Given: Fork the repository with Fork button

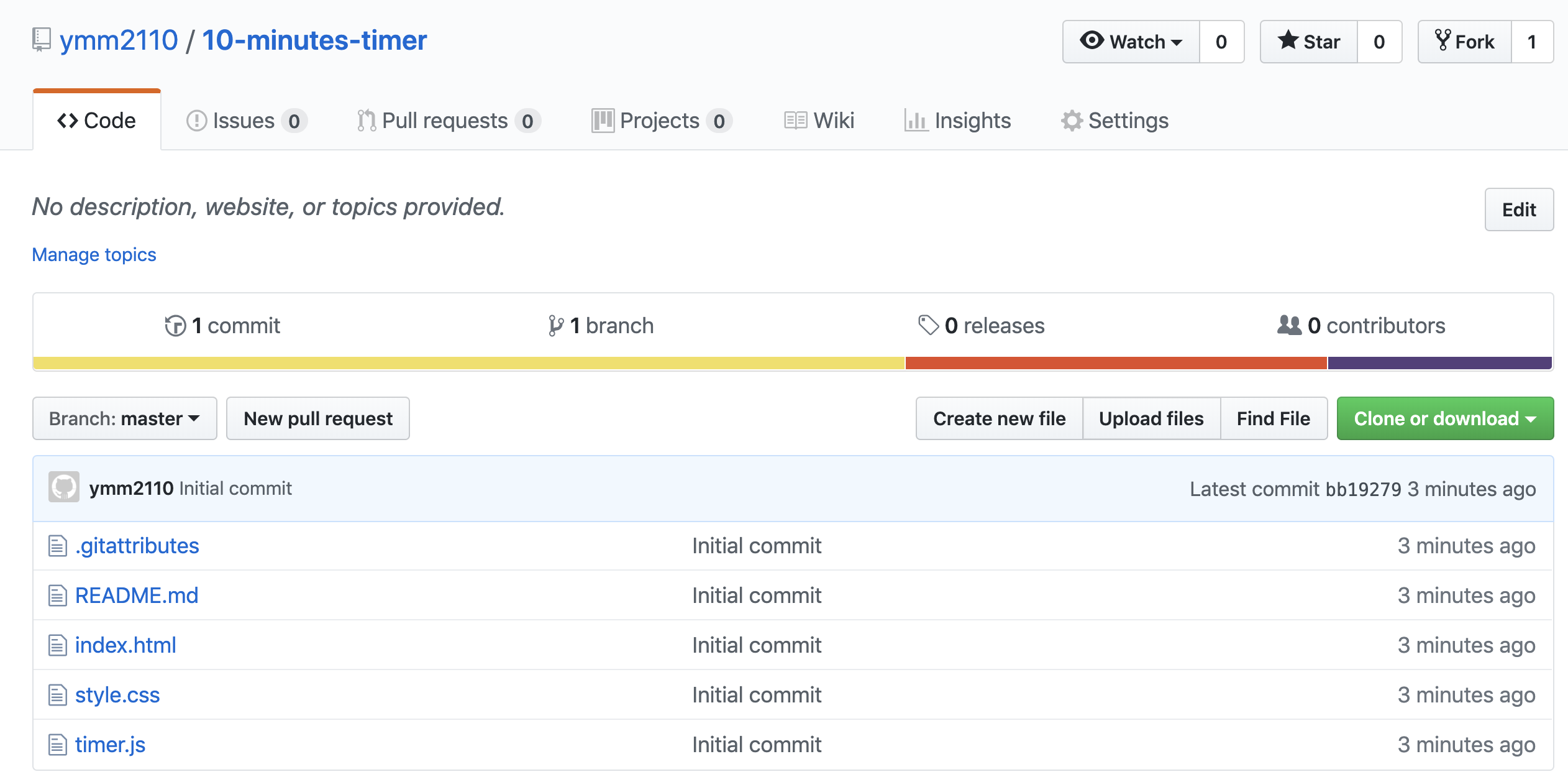Looking at the screenshot, I should (x=1465, y=42).
